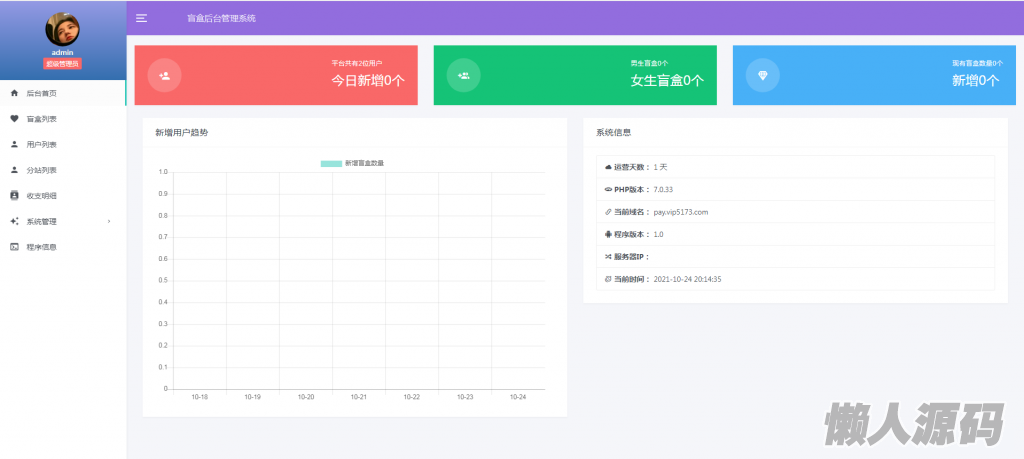Click the pay.vip5173.com domain text
Image resolution: width=1024 pixels, height=459 pixels.
681,212
